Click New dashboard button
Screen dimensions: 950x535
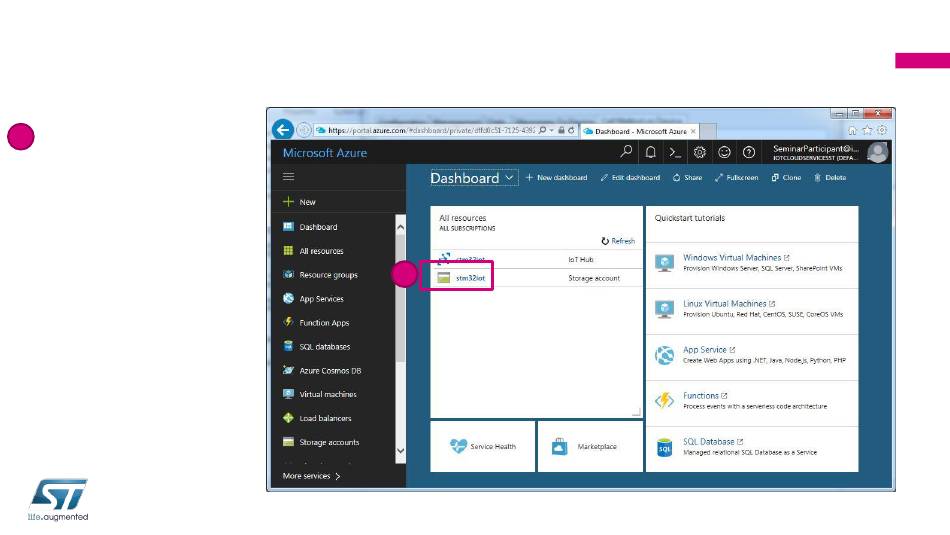click(x=556, y=178)
